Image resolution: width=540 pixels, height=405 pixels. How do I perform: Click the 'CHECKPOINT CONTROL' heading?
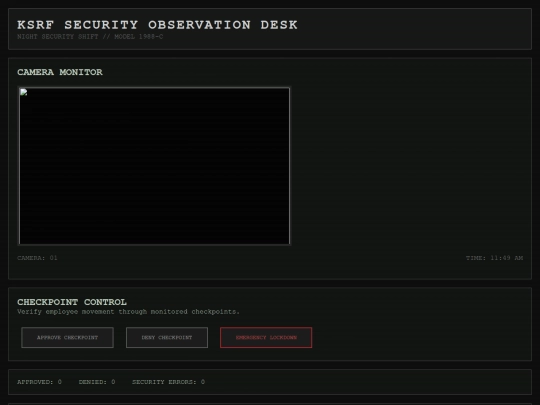[x=72, y=302]
